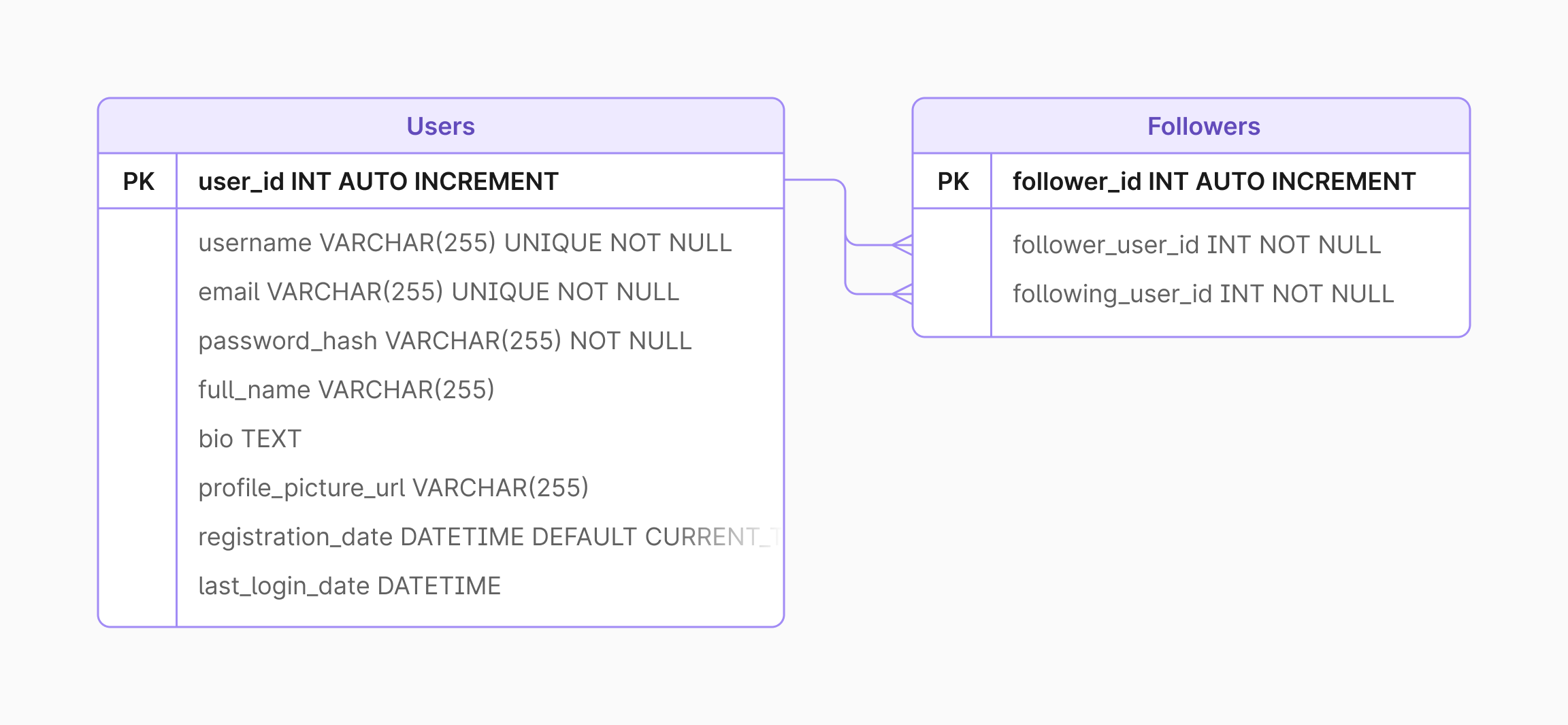Image resolution: width=1568 pixels, height=725 pixels.
Task: Select the bio TEXT attribute
Action: 250,439
